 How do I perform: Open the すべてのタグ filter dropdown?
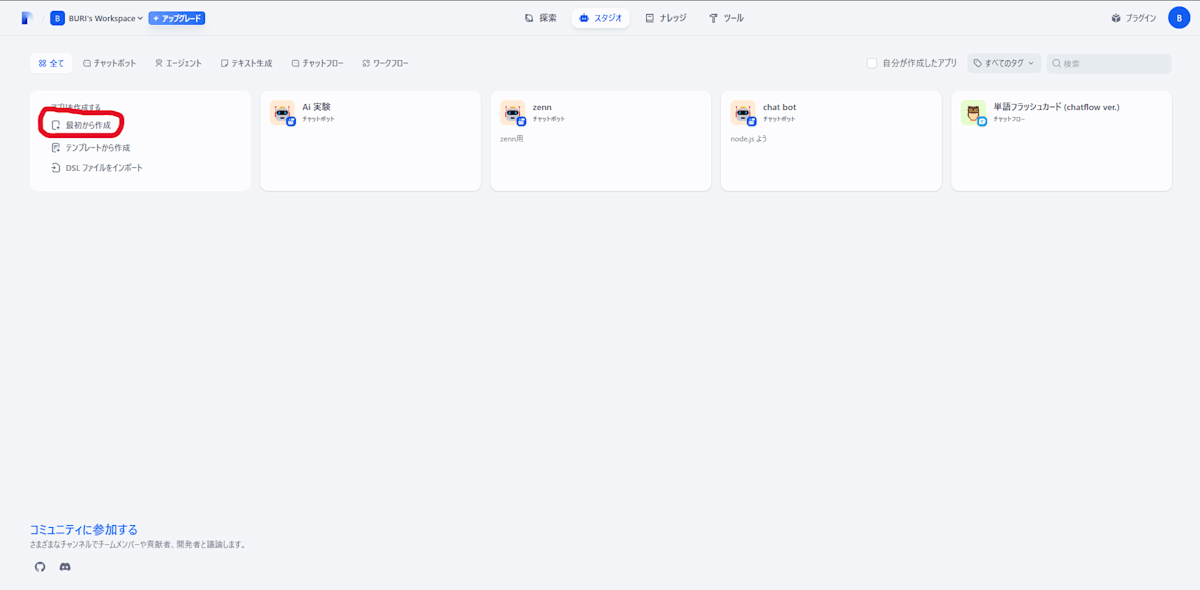pyautogui.click(x=1005, y=62)
